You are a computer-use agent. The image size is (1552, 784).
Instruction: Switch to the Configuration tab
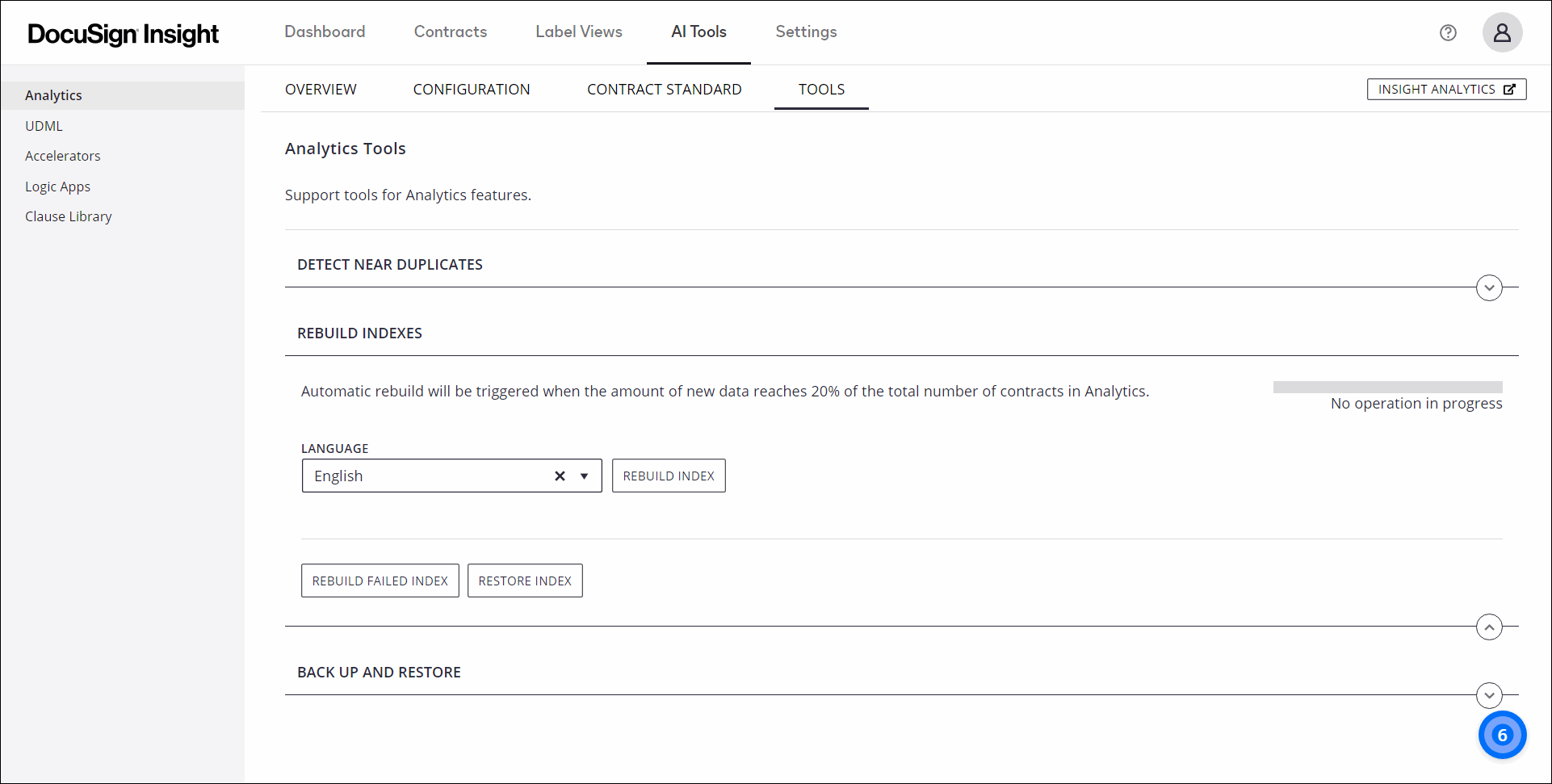472,90
